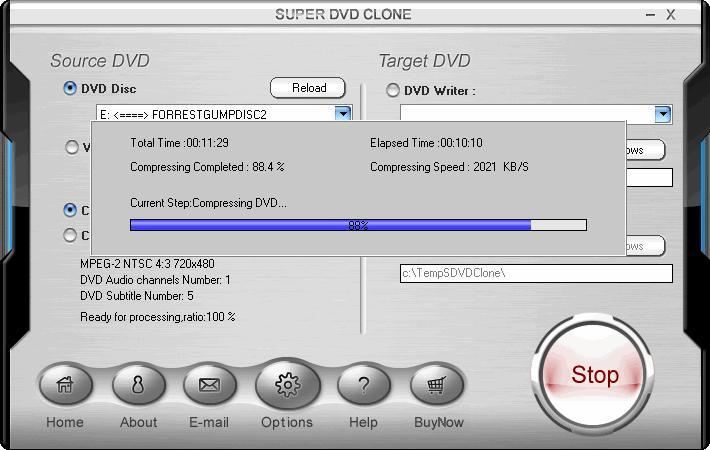Open the Help question mark icon
This screenshot has width=710, height=450.
(x=364, y=385)
